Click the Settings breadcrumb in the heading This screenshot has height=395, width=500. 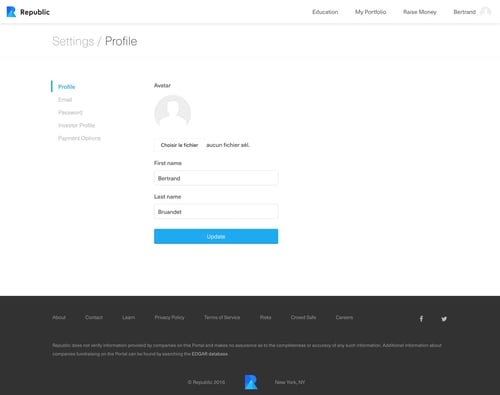73,41
